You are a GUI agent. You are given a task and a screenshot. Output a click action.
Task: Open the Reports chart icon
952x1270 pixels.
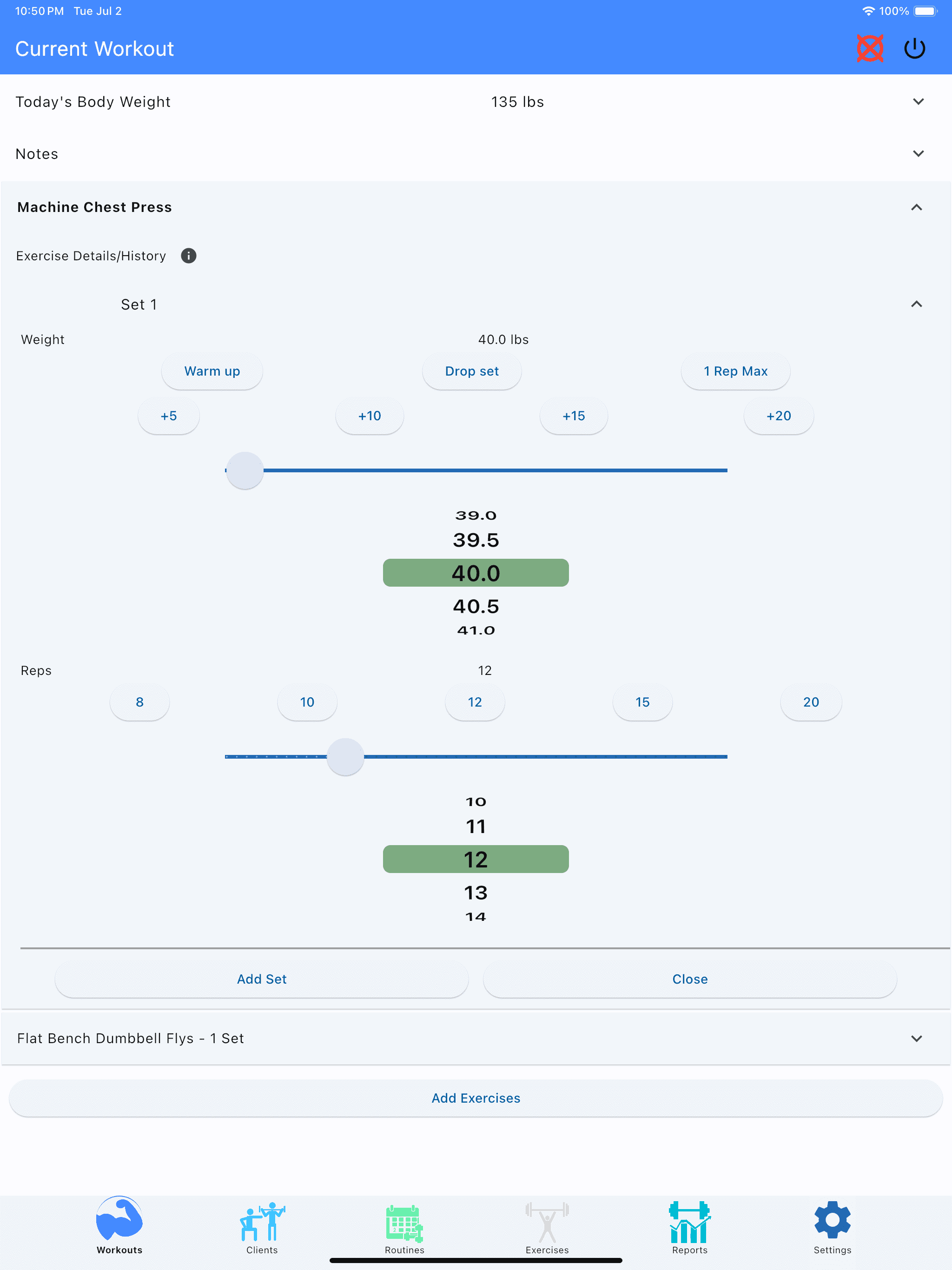(690, 1222)
